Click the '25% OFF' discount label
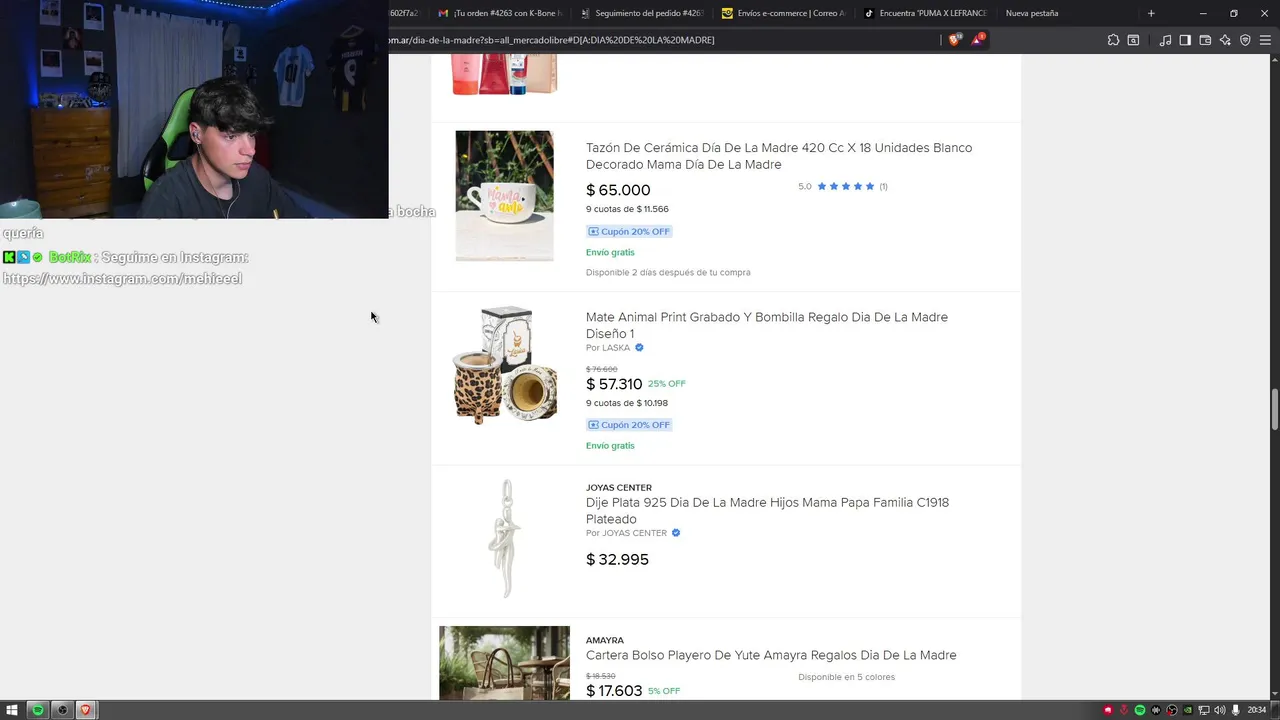The image size is (1280, 720). pos(667,384)
